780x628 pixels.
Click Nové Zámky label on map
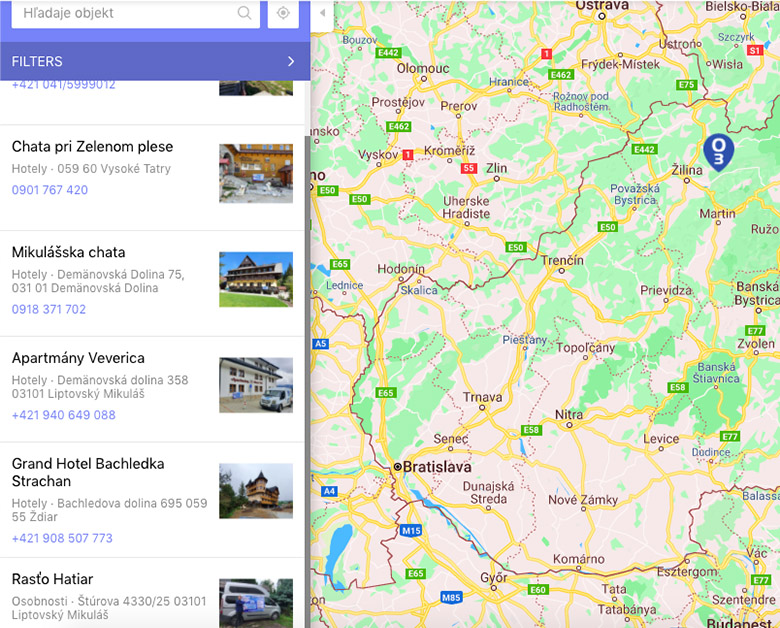click(x=583, y=500)
